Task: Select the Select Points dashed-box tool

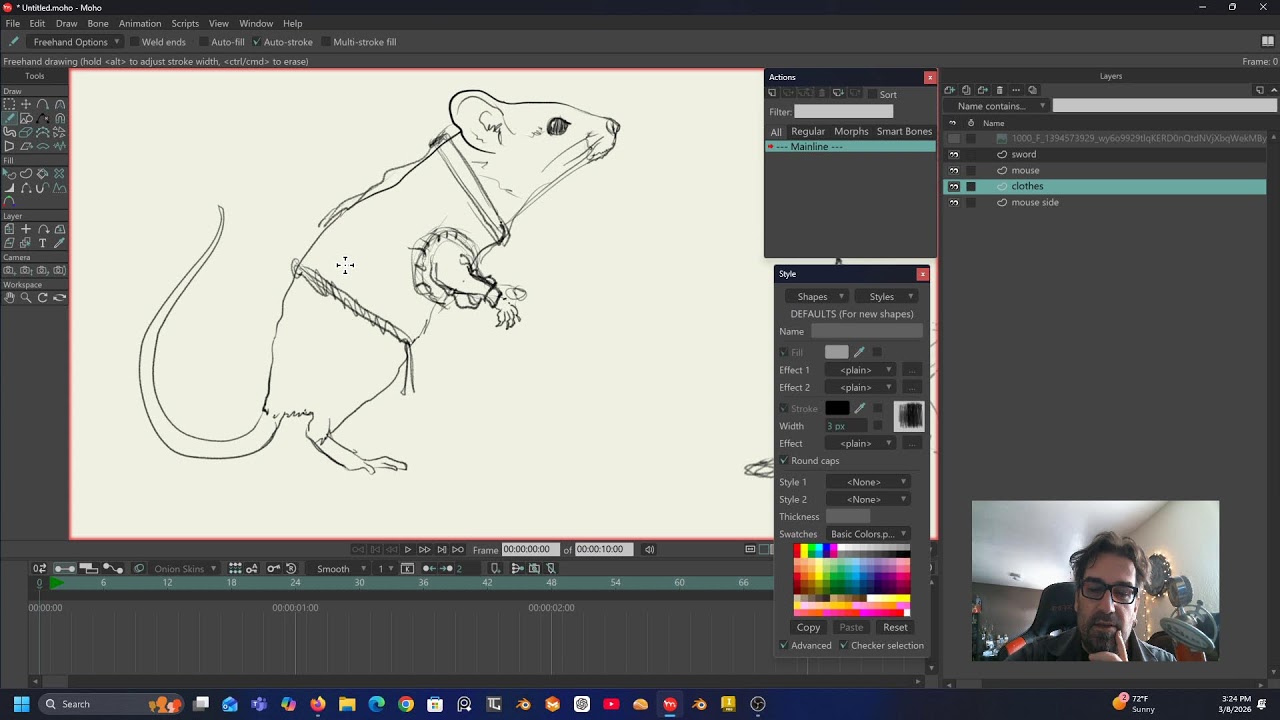Action: [x=9, y=104]
